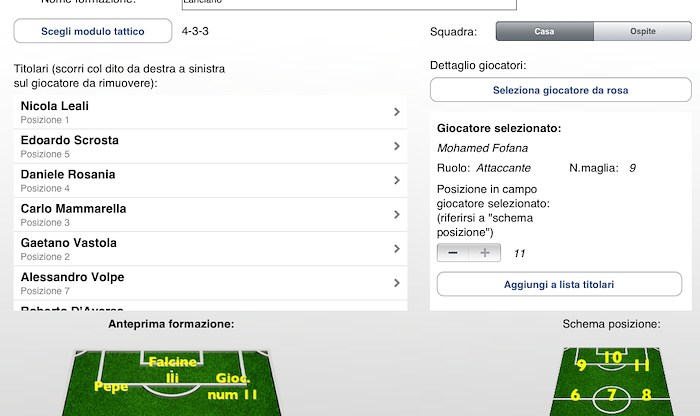Tap Pepe label on preview pitch

click(110, 385)
